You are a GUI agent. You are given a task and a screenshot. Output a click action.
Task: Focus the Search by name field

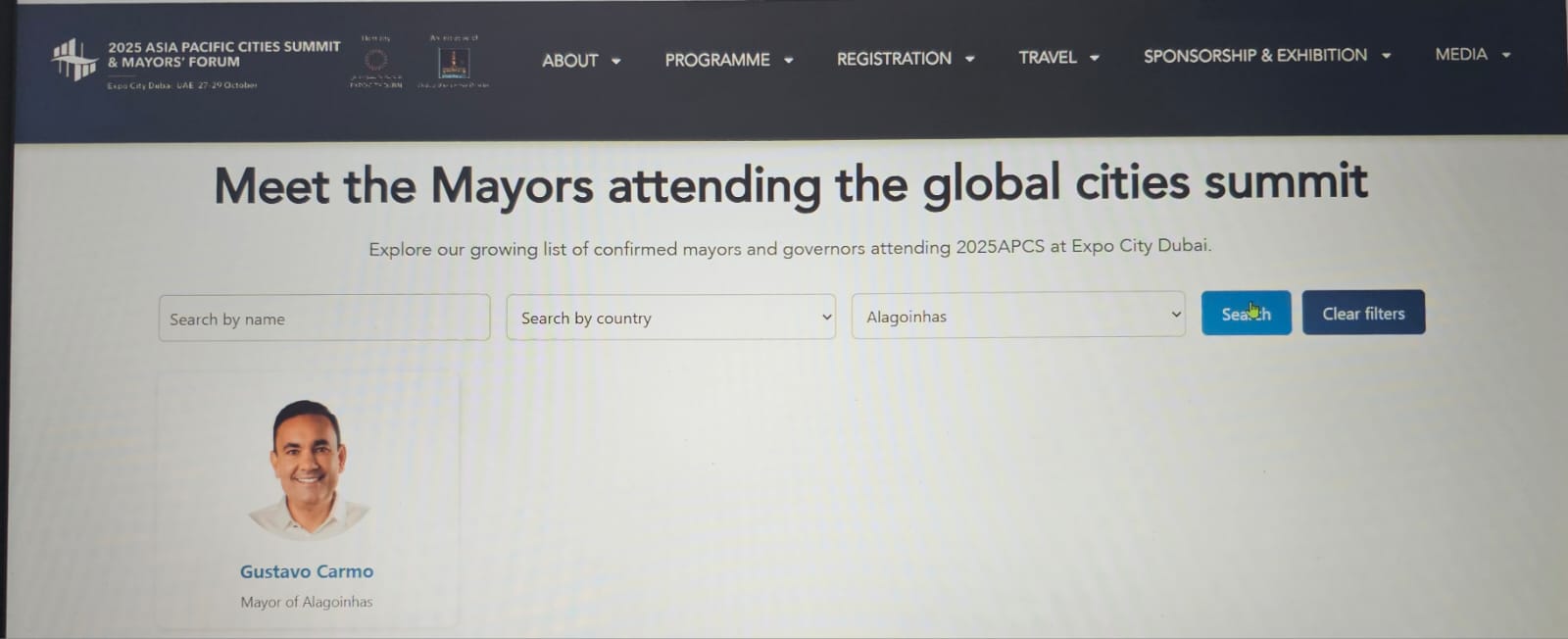(323, 319)
